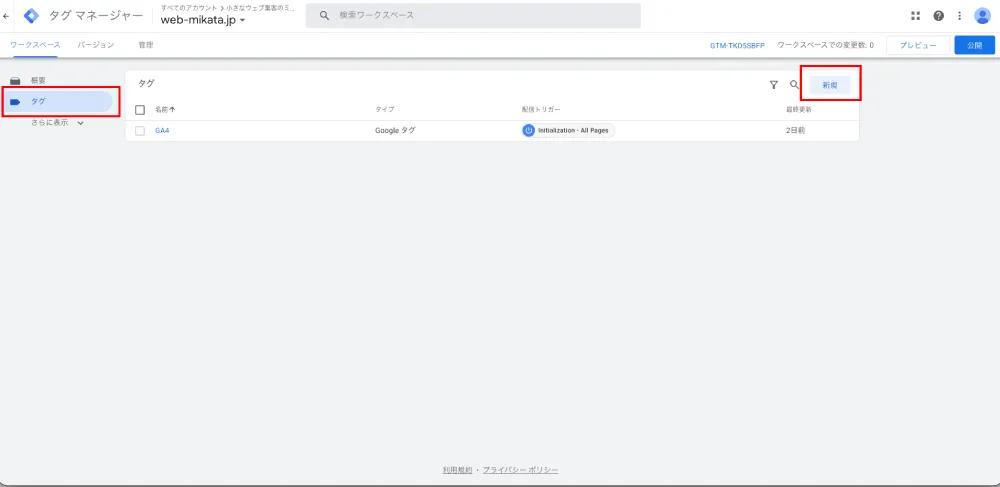The height and width of the screenshot is (487, 1000).
Task: Click the プレビュー button
Action: [x=918, y=45]
